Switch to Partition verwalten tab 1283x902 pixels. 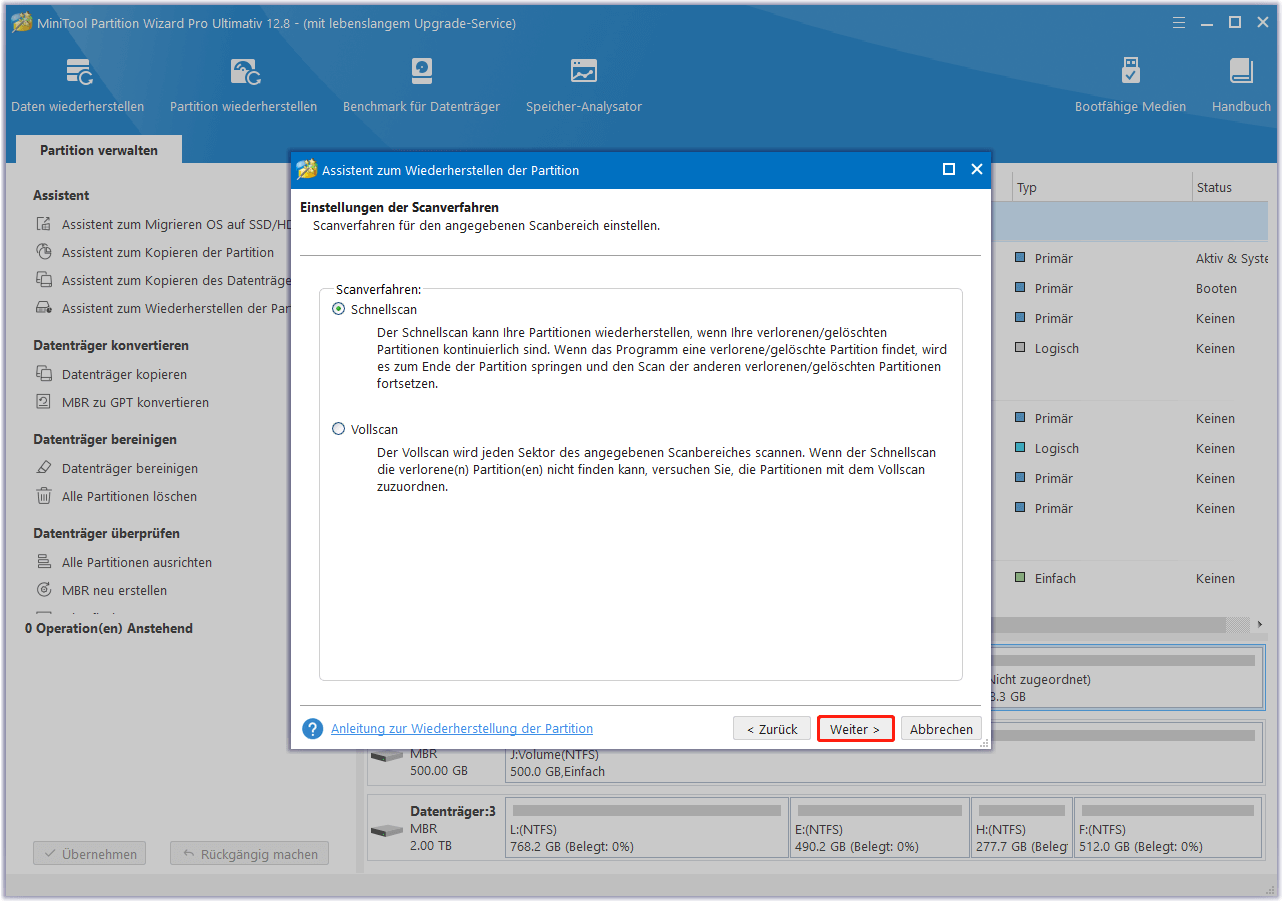(99, 150)
